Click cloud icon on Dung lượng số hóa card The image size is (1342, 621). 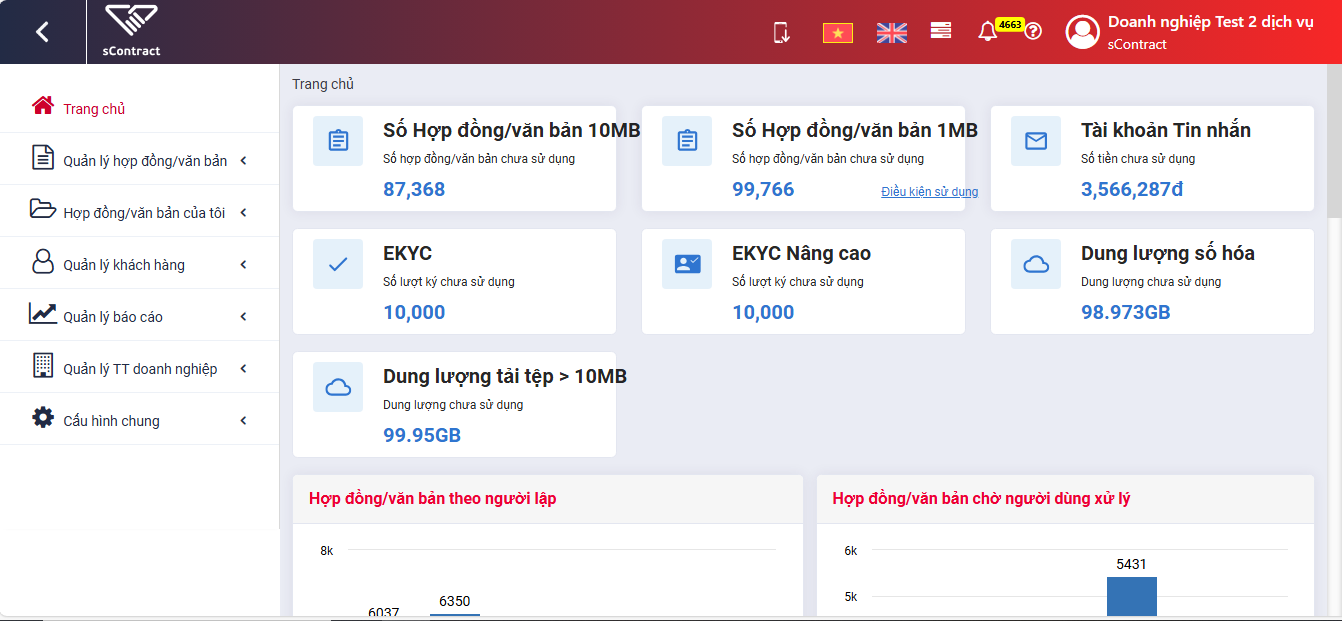tap(1036, 264)
